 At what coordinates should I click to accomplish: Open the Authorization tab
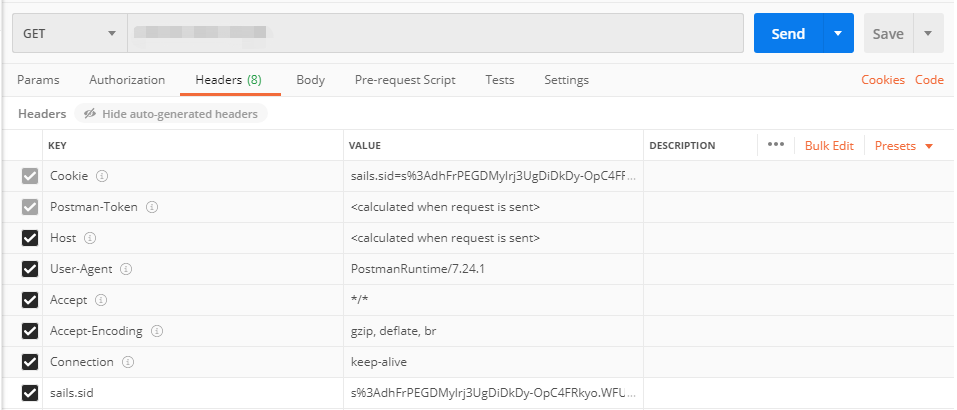tap(127, 80)
